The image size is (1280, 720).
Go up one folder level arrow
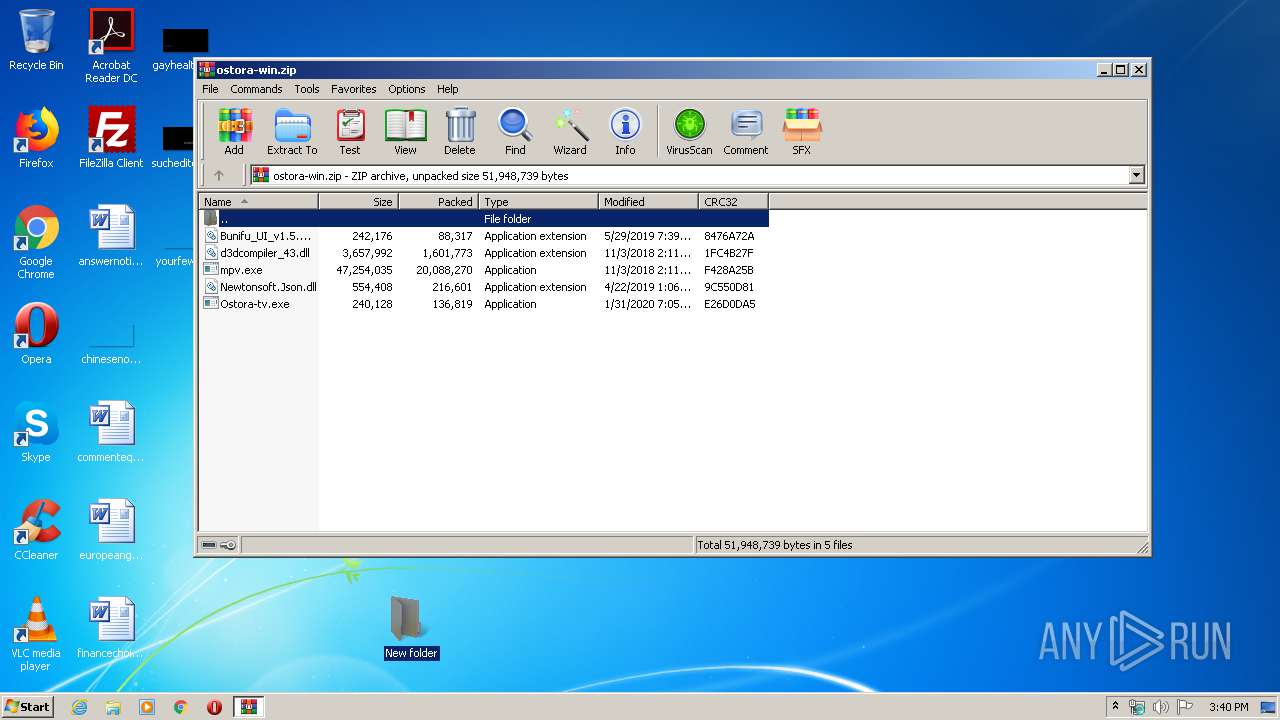pos(219,175)
